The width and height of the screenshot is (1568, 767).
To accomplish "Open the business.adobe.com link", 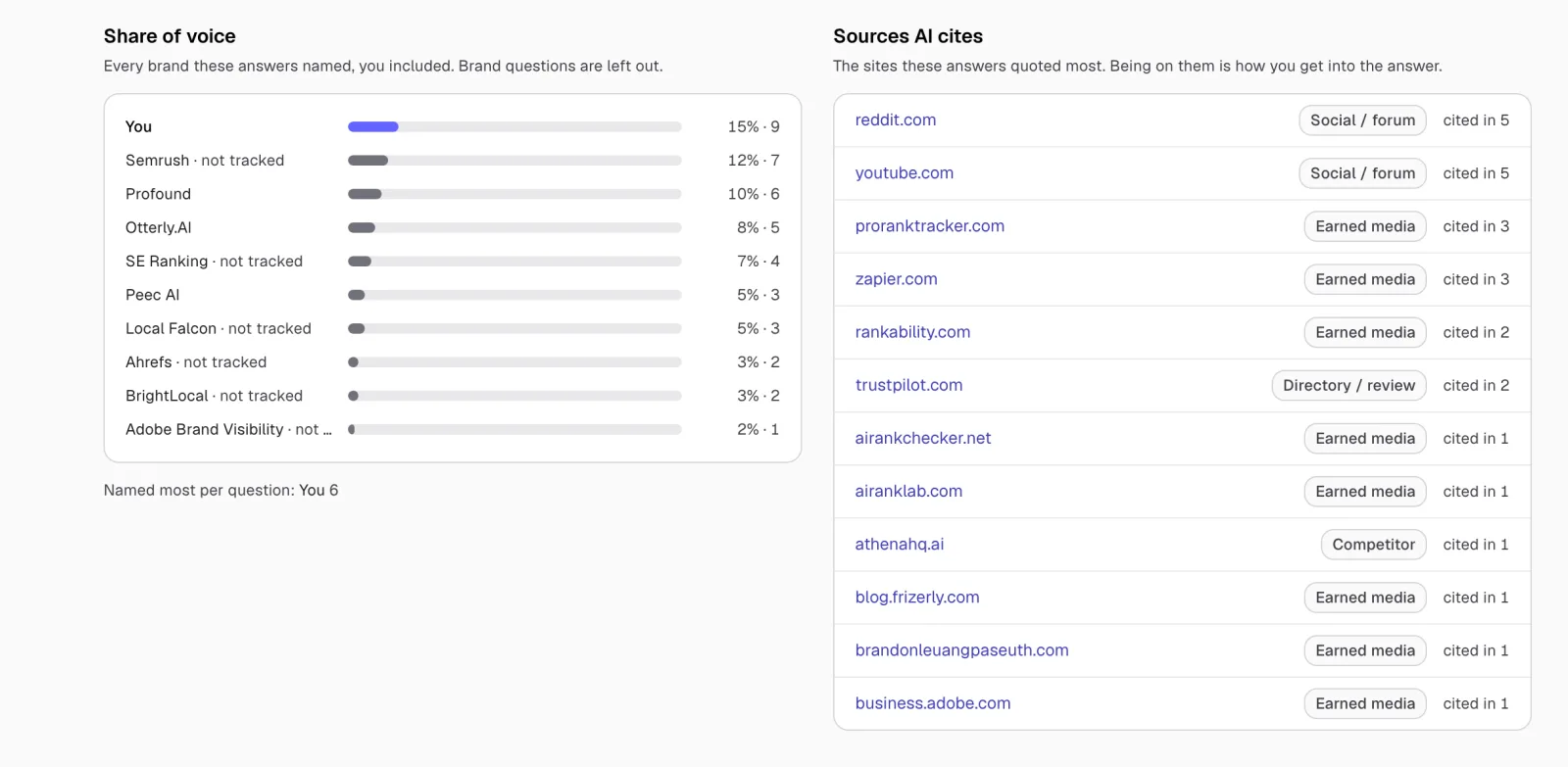I will pos(932,702).
